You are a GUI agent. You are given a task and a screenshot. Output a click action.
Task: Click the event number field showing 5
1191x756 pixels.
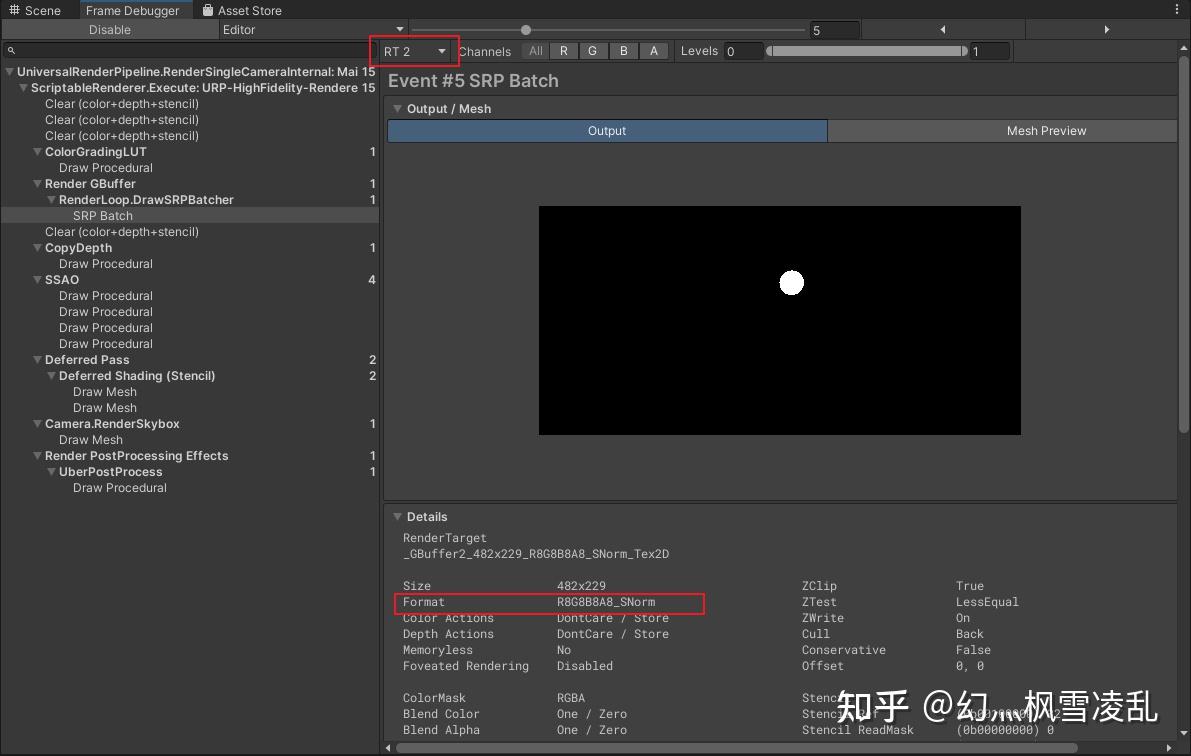[833, 30]
